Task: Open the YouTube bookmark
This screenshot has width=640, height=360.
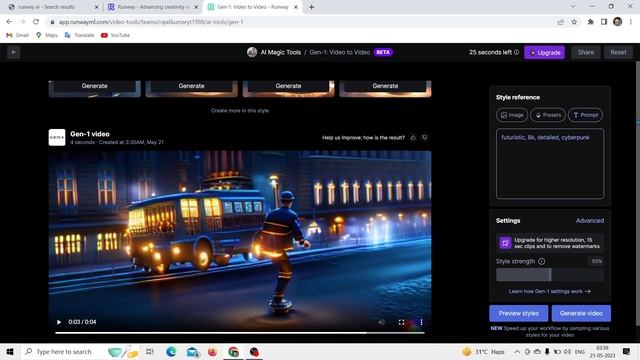Action: 116,35
